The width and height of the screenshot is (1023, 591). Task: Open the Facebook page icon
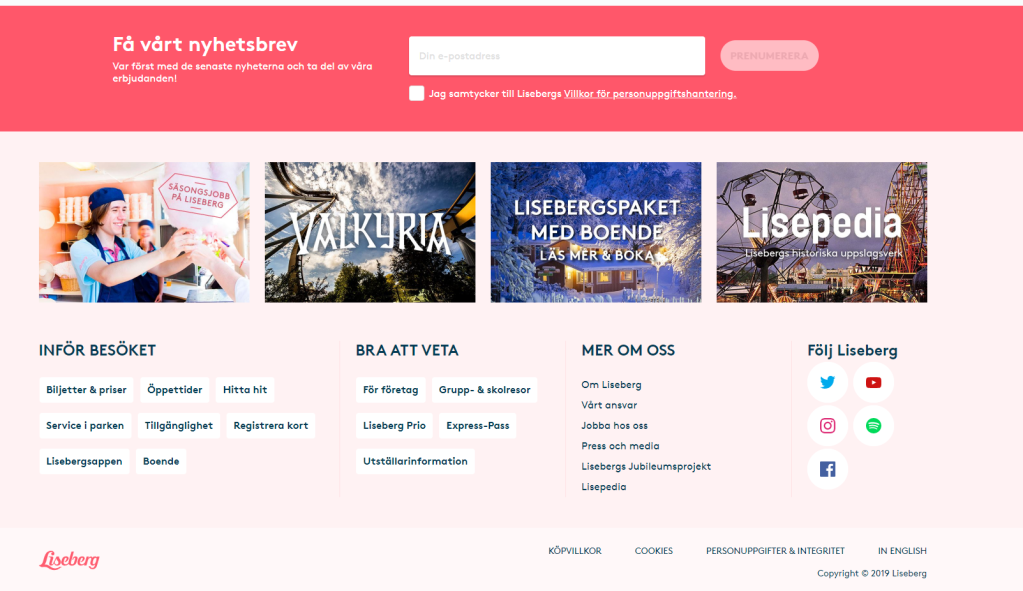pos(827,469)
